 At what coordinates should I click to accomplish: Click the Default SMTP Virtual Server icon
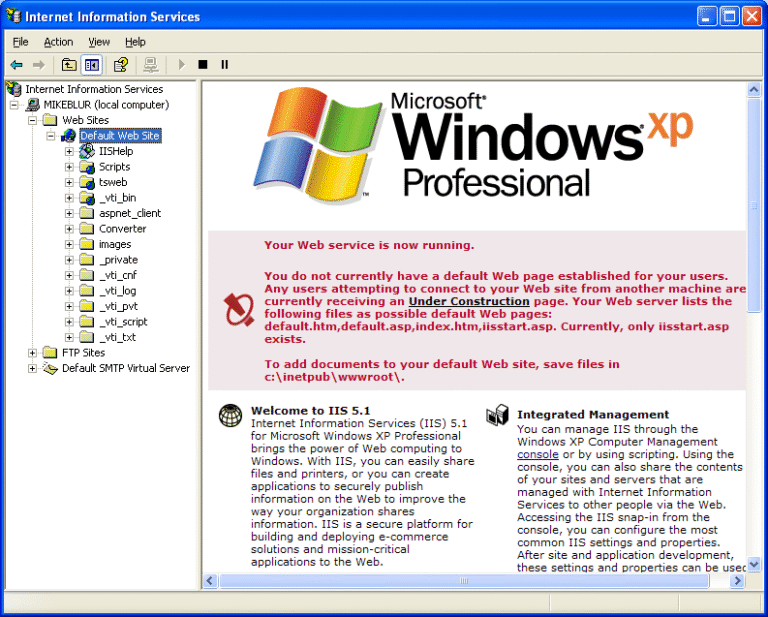(50, 368)
